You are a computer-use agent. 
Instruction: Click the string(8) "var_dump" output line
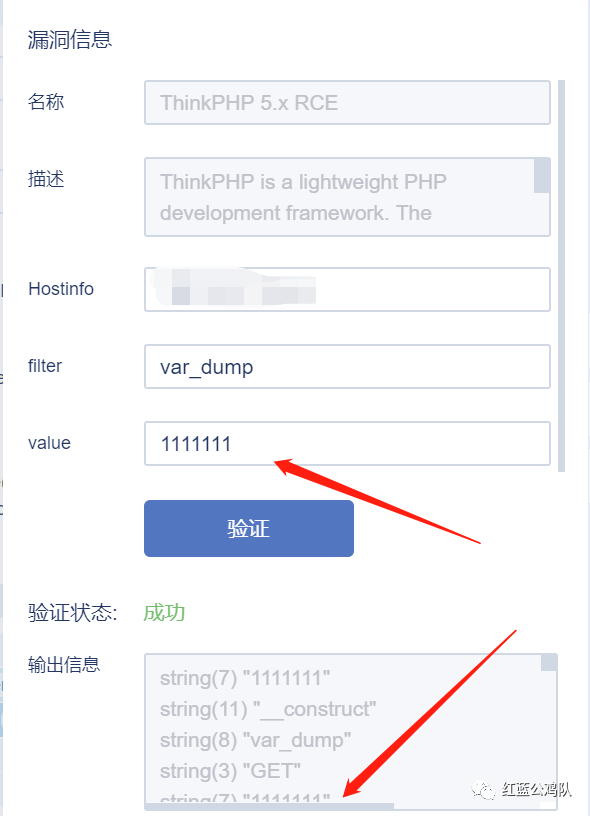(x=255, y=740)
